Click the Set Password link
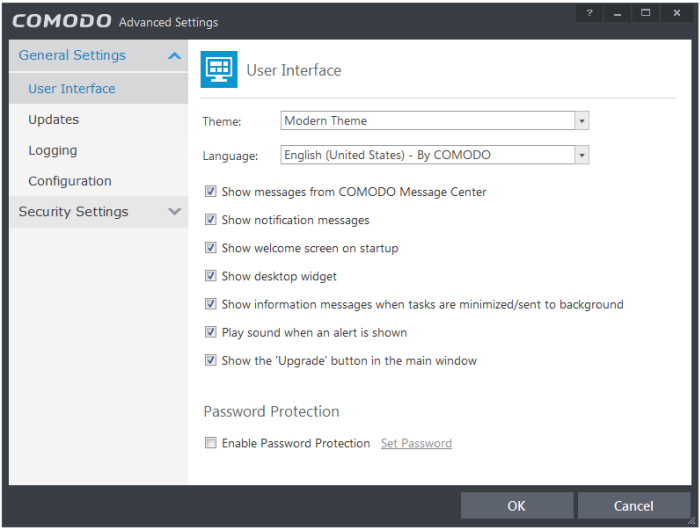The height and width of the screenshot is (529, 700). [416, 443]
